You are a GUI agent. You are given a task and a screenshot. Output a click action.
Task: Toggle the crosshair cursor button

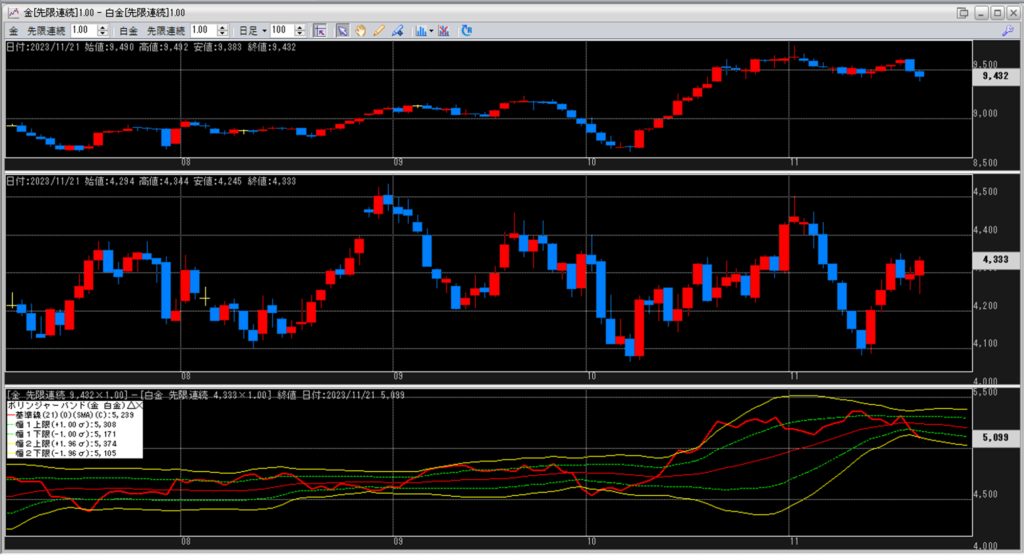320,31
